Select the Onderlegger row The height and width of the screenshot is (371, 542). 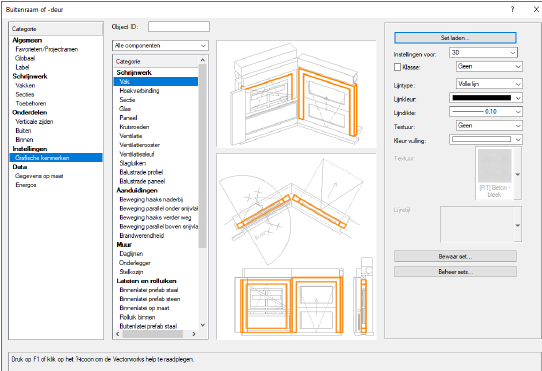134,263
